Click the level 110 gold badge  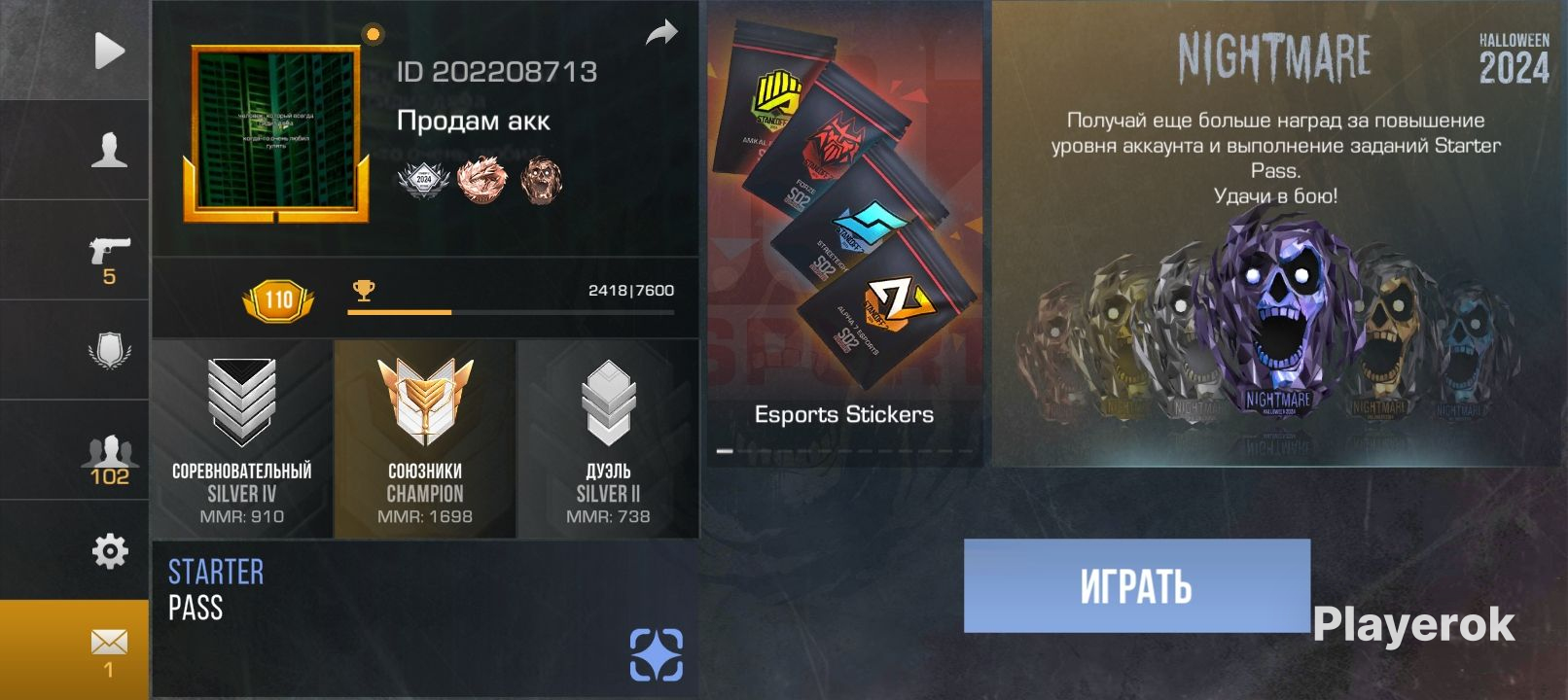tap(278, 299)
